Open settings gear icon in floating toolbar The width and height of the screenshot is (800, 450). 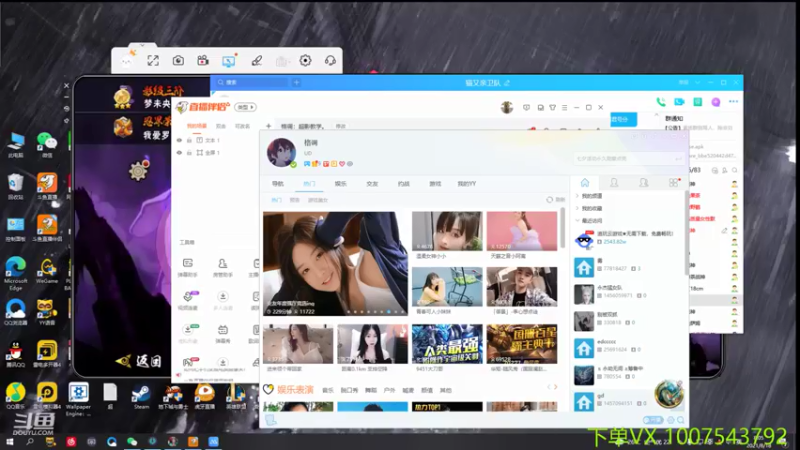point(305,61)
